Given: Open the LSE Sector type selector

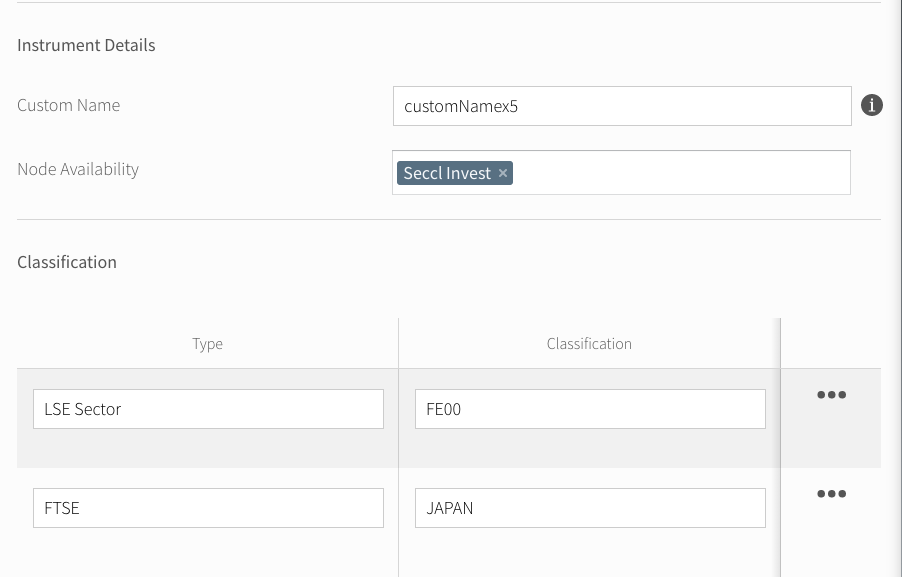Looking at the screenshot, I should pos(208,408).
